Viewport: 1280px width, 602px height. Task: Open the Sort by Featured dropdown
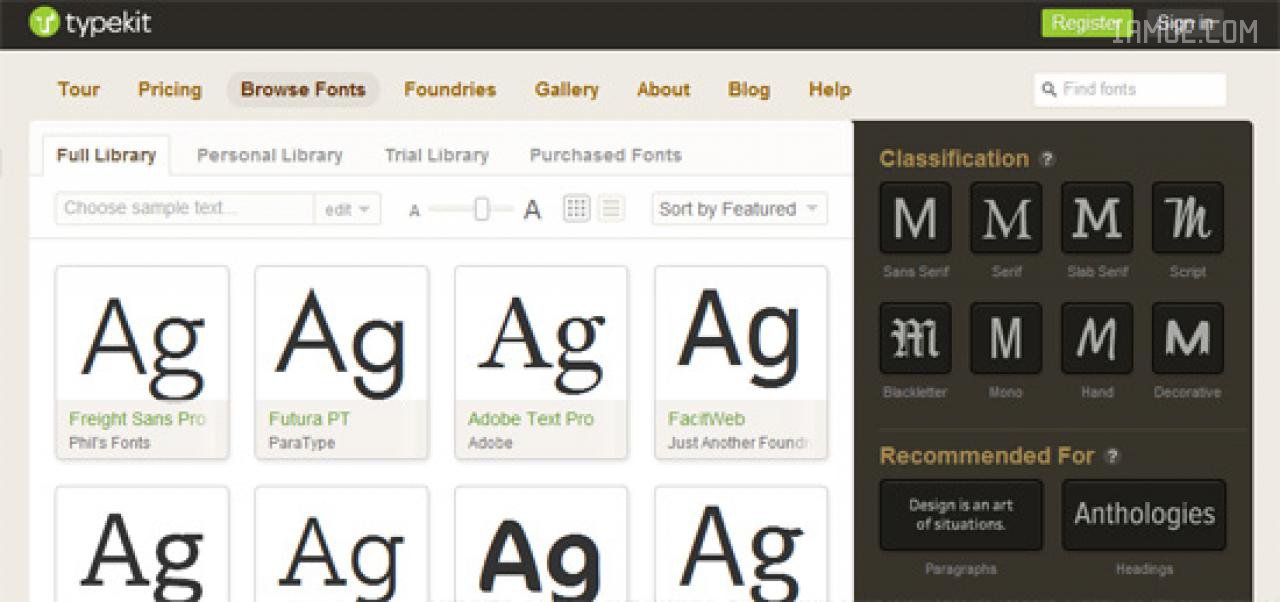(x=740, y=209)
